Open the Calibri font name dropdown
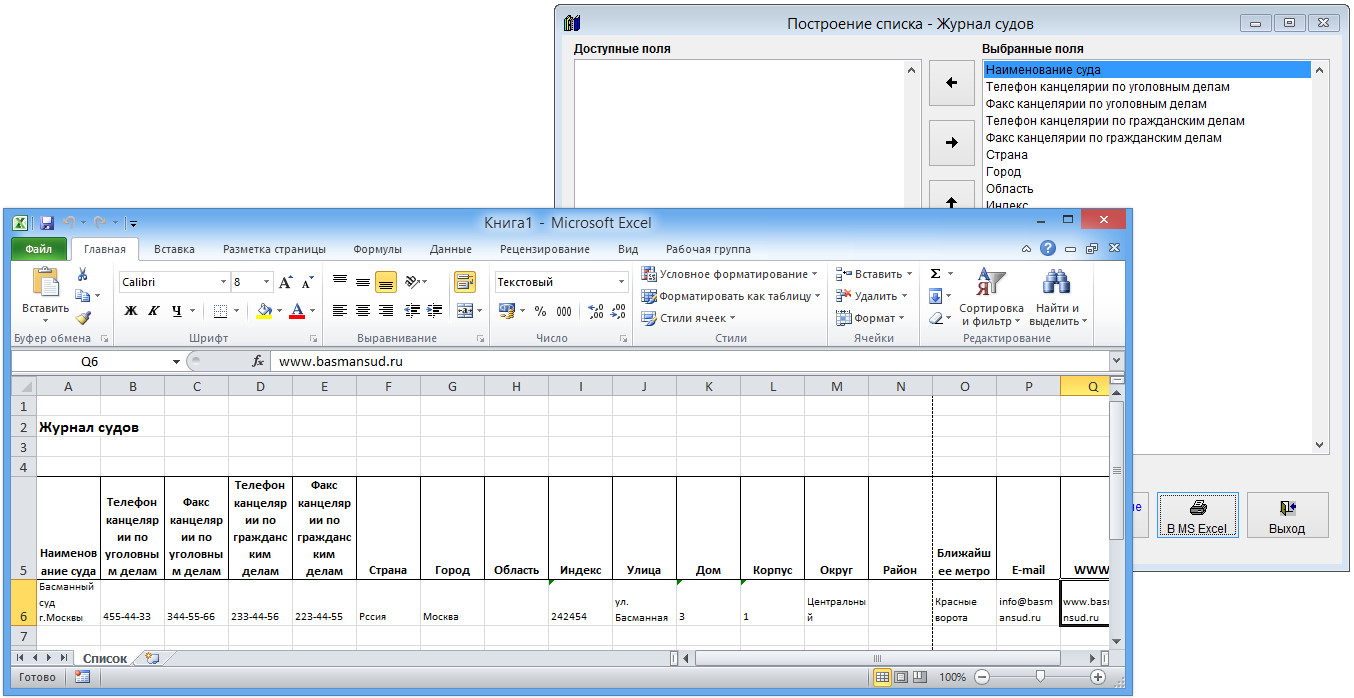This screenshot has height=698, width=1354. click(223, 283)
